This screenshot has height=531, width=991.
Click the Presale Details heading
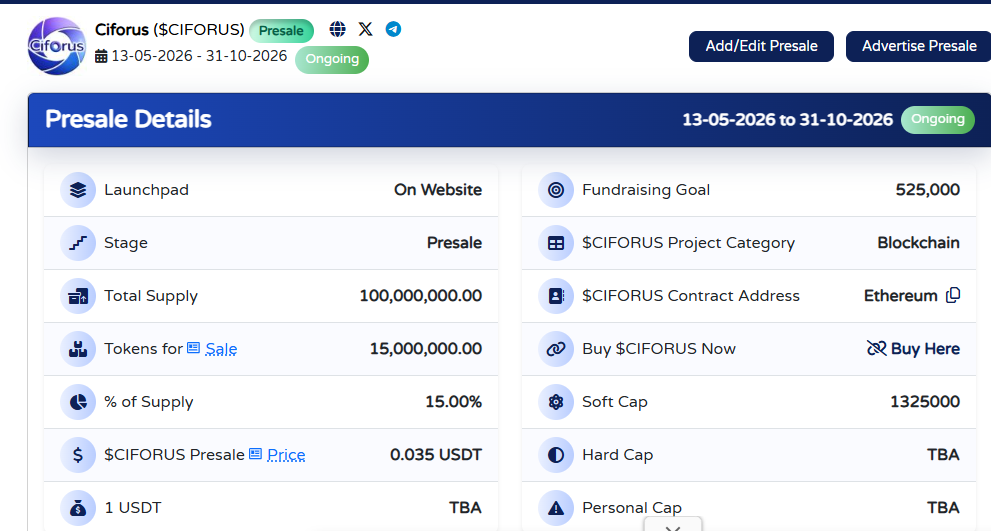point(128,119)
